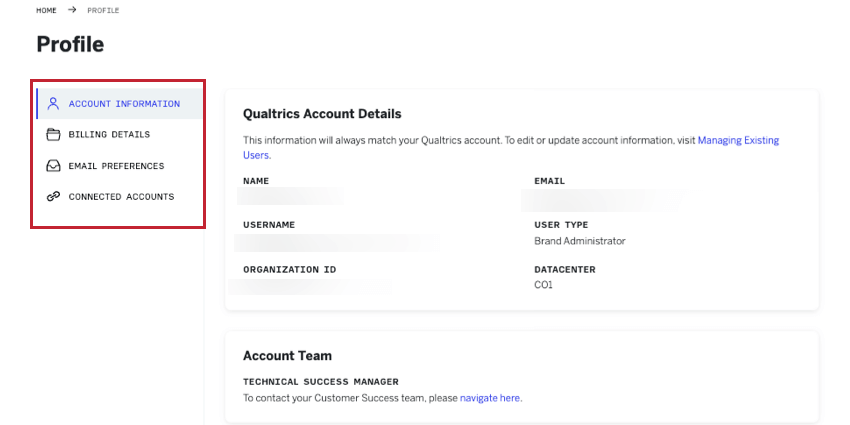
Task: Select the CO1 datacenter value
Action: click(543, 285)
